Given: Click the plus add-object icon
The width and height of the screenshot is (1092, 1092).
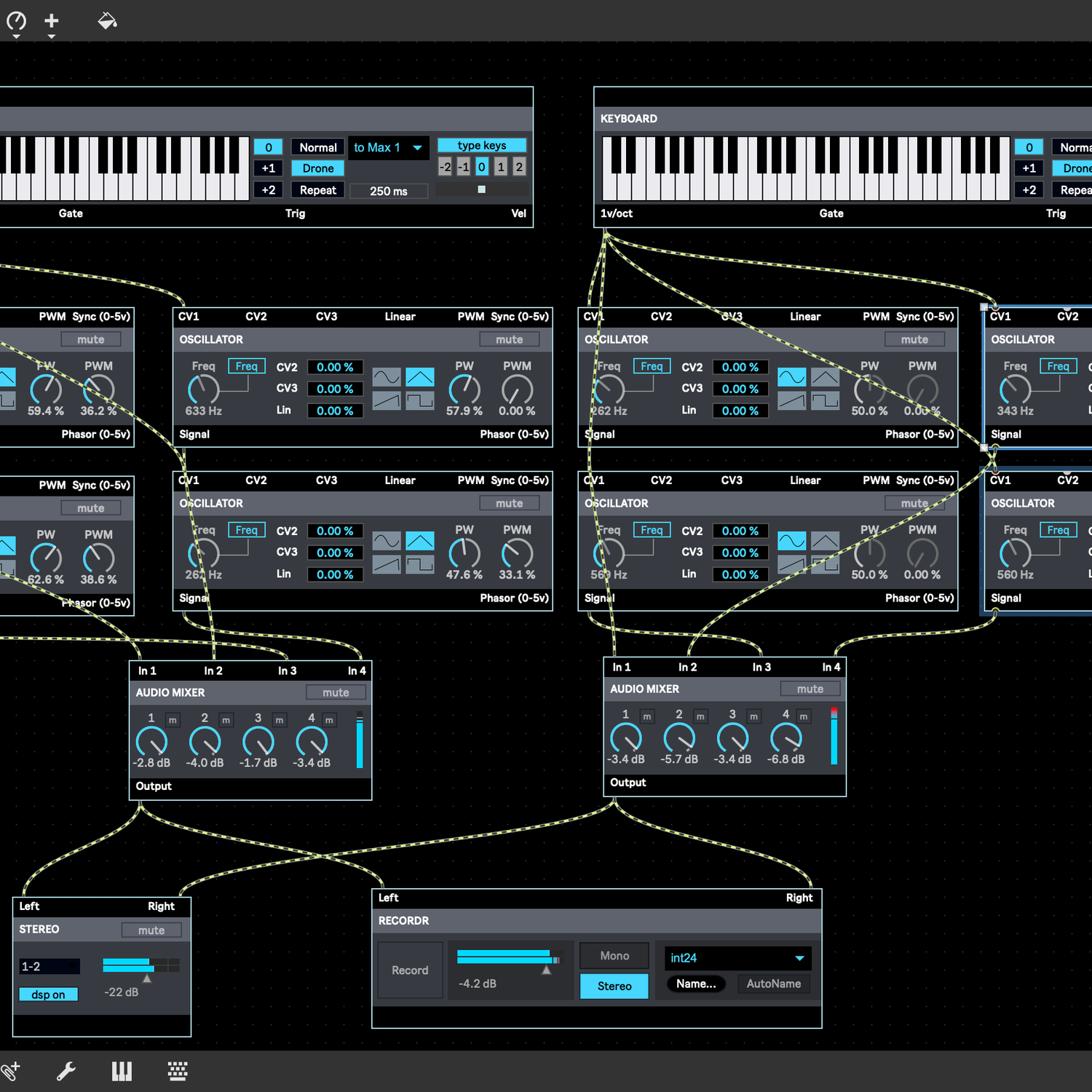Looking at the screenshot, I should pyautogui.click(x=52, y=21).
